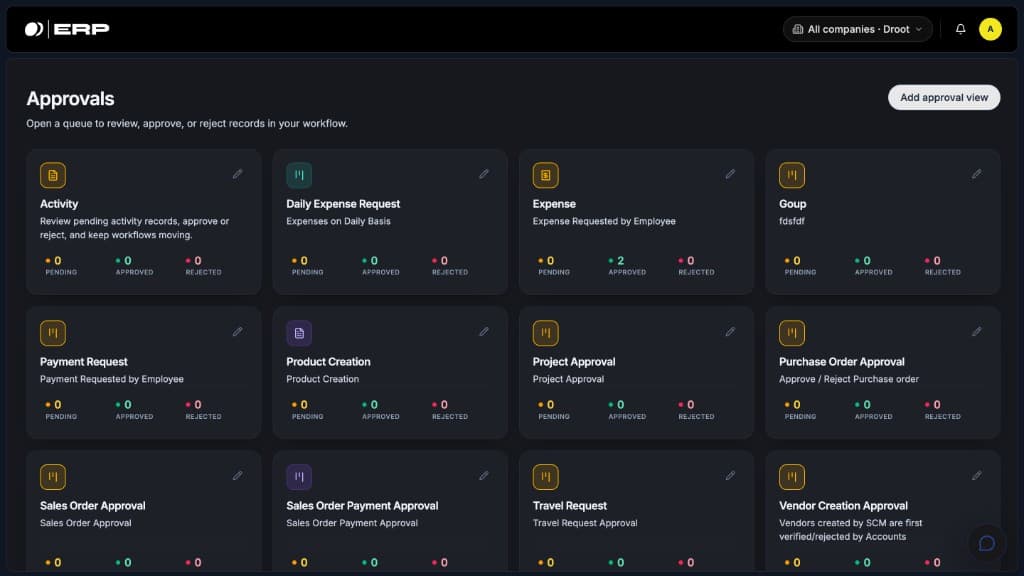The height and width of the screenshot is (576, 1024).
Task: Open the chat bubble widget
Action: point(987,543)
